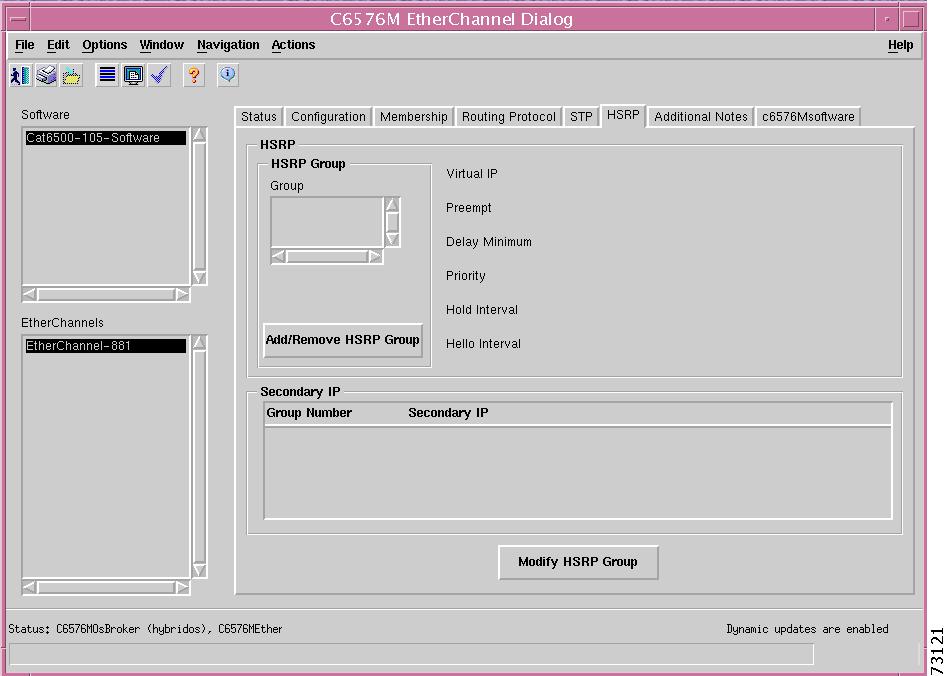Switch to the Membership tab
This screenshot has height=676, width=947.
(x=413, y=117)
